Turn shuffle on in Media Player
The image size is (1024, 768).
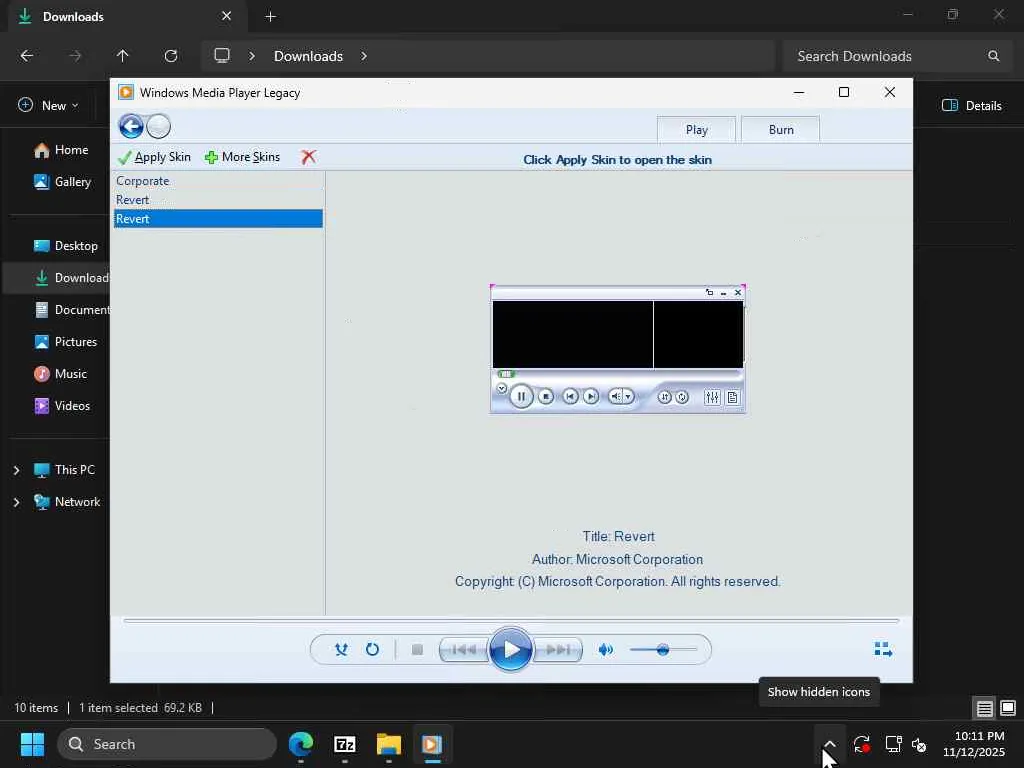click(341, 650)
